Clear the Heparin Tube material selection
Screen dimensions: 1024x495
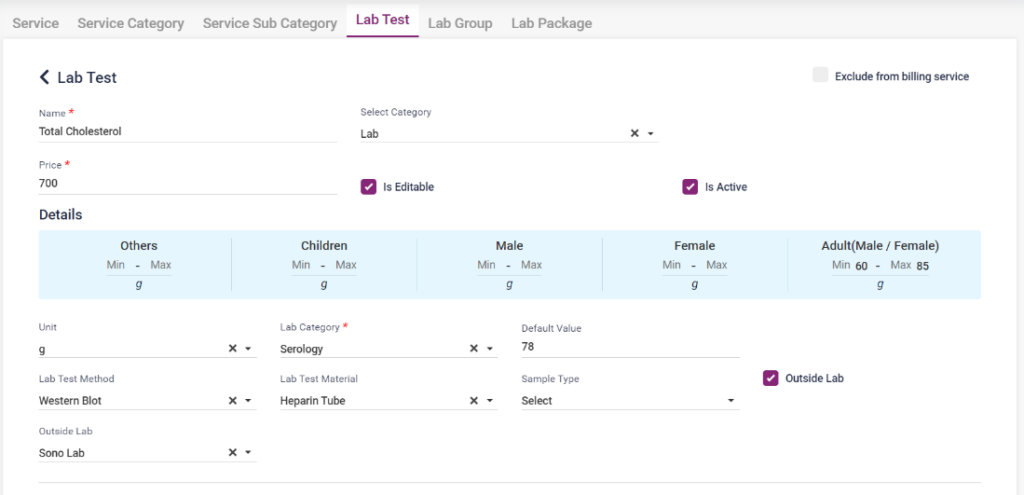[474, 401]
